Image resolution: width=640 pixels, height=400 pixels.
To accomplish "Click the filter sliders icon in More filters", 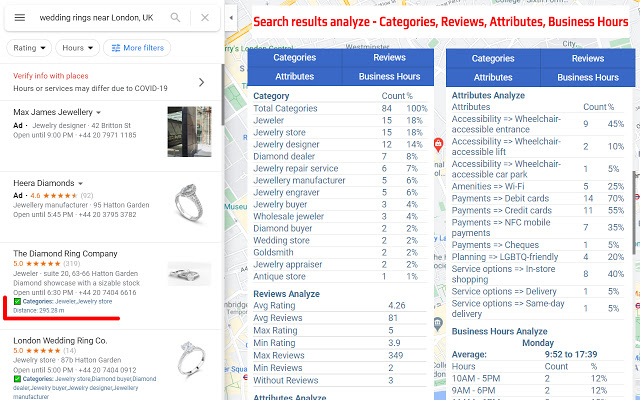I will coord(116,48).
